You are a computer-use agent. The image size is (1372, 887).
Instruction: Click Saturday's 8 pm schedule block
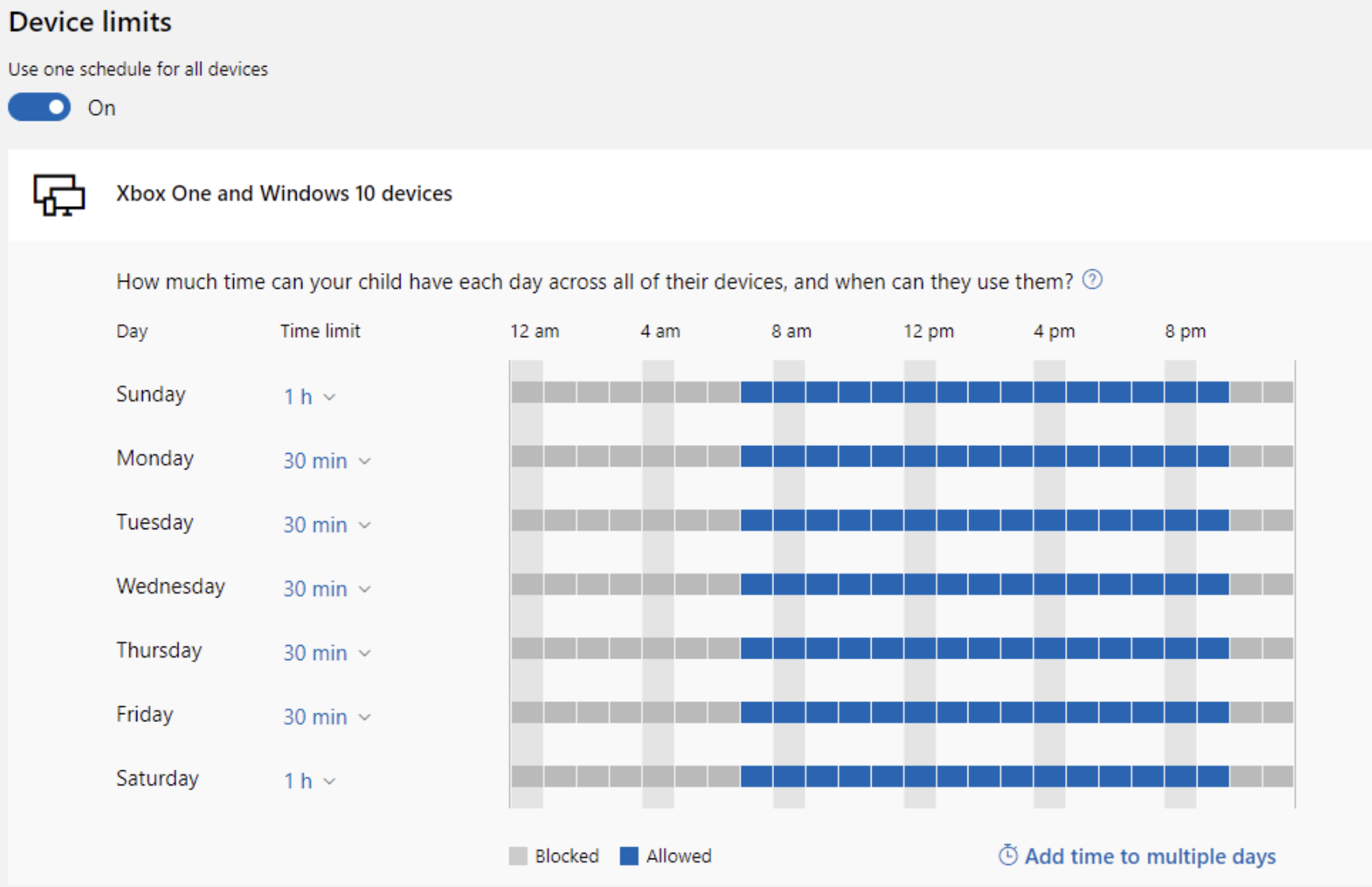pyautogui.click(x=1181, y=777)
